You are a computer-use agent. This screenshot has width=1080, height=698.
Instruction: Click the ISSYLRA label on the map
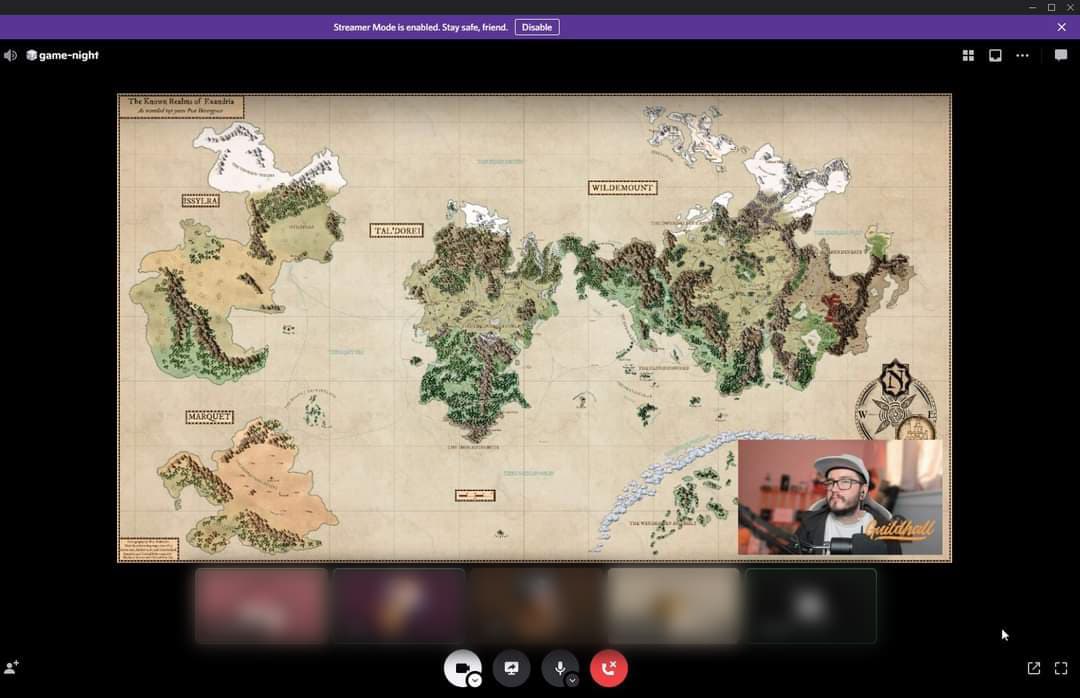(200, 201)
